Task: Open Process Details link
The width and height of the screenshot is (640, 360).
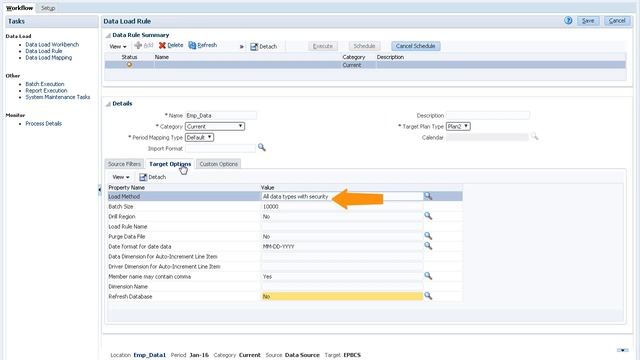Action: point(44,124)
